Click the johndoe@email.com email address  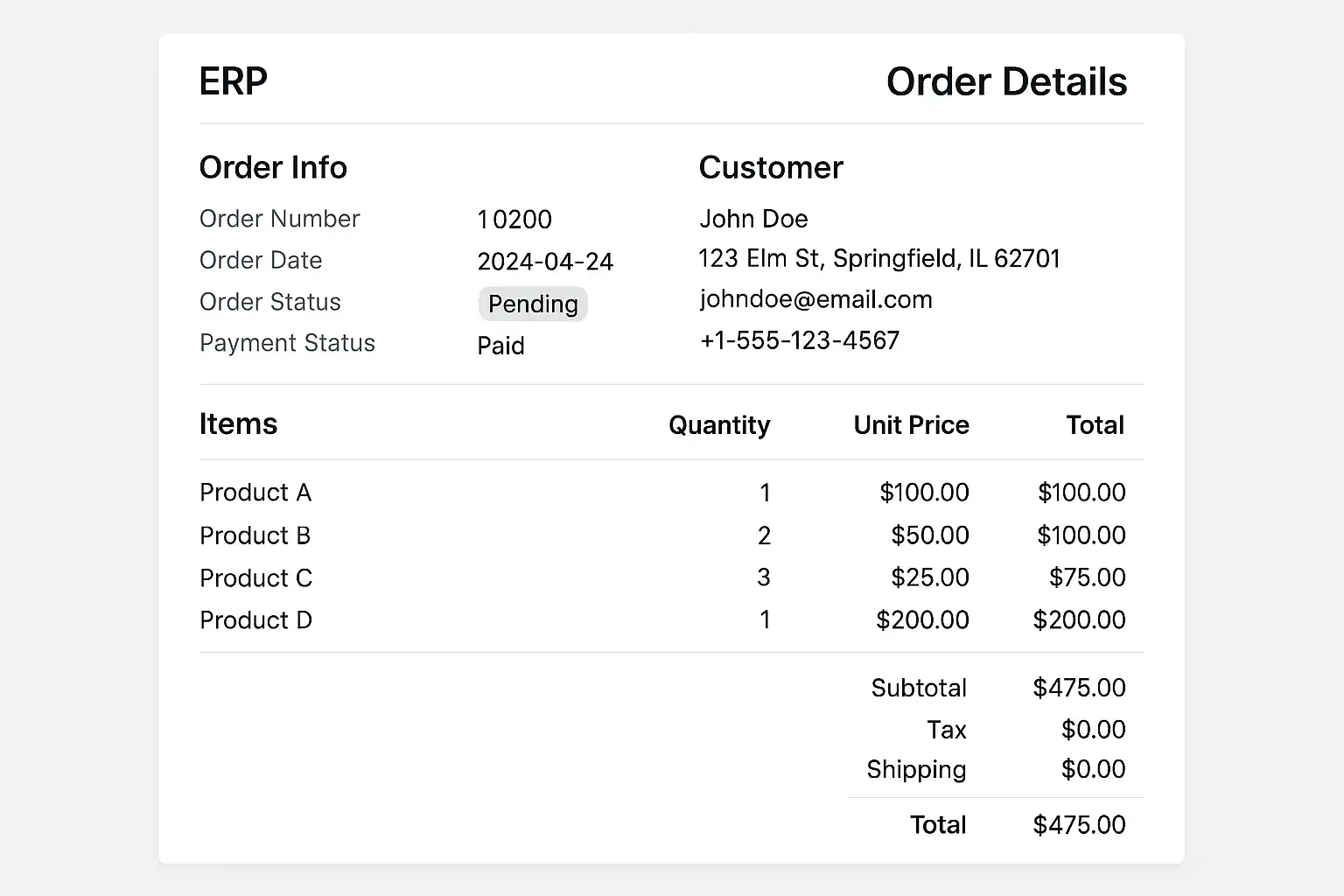pos(815,299)
